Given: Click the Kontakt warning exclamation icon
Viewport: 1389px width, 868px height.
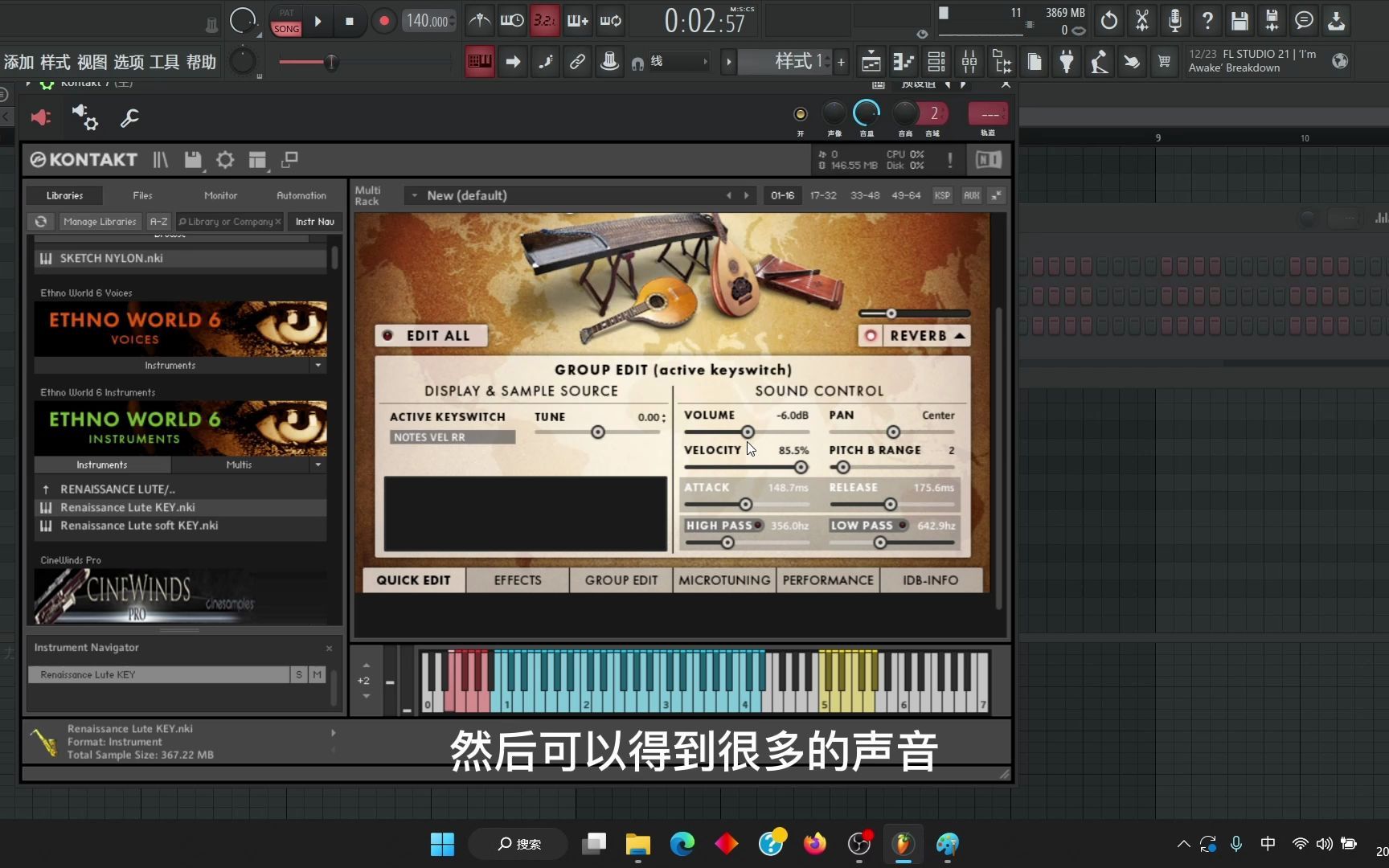Looking at the screenshot, I should (949, 159).
